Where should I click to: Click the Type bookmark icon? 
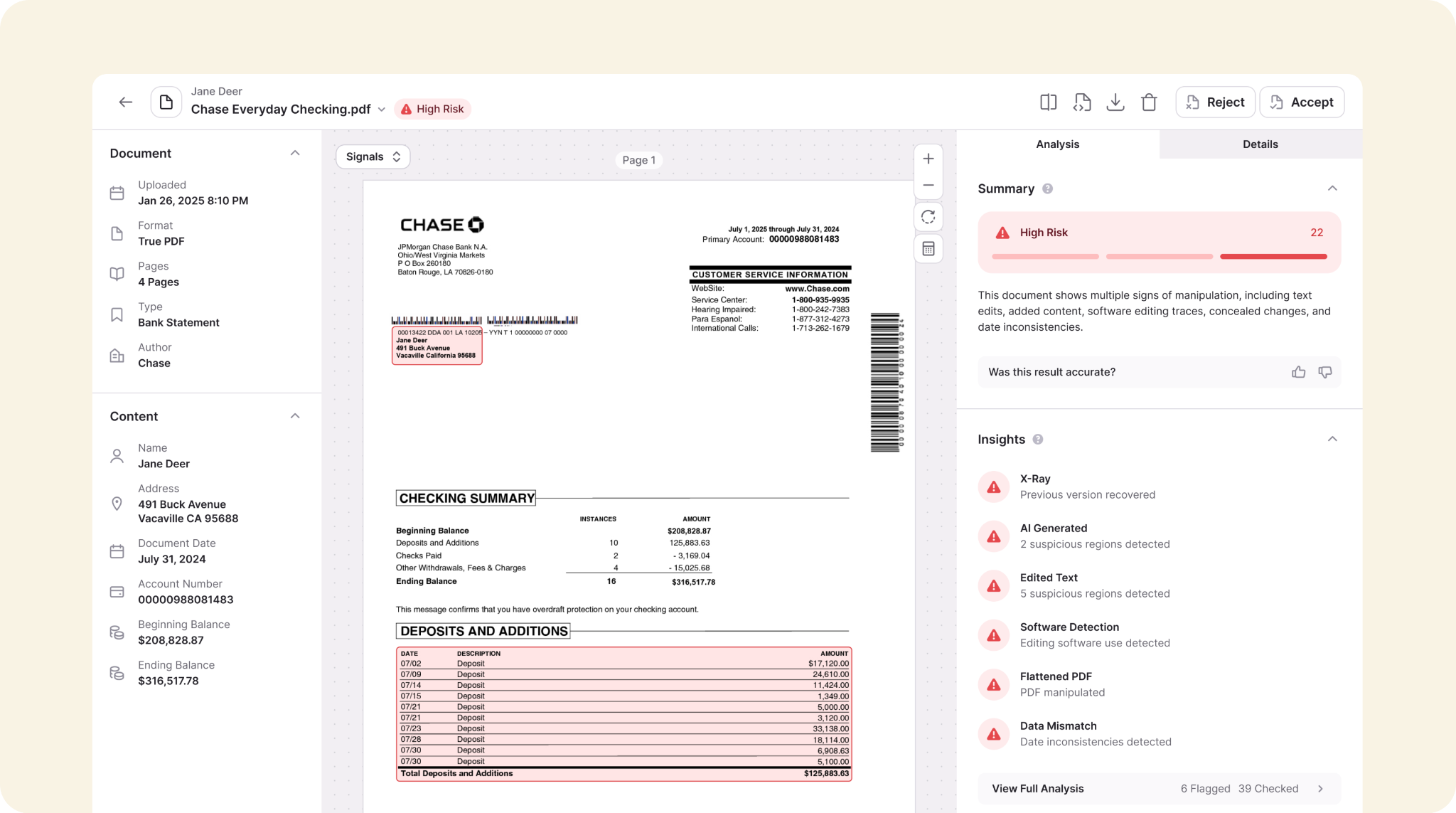(117, 314)
